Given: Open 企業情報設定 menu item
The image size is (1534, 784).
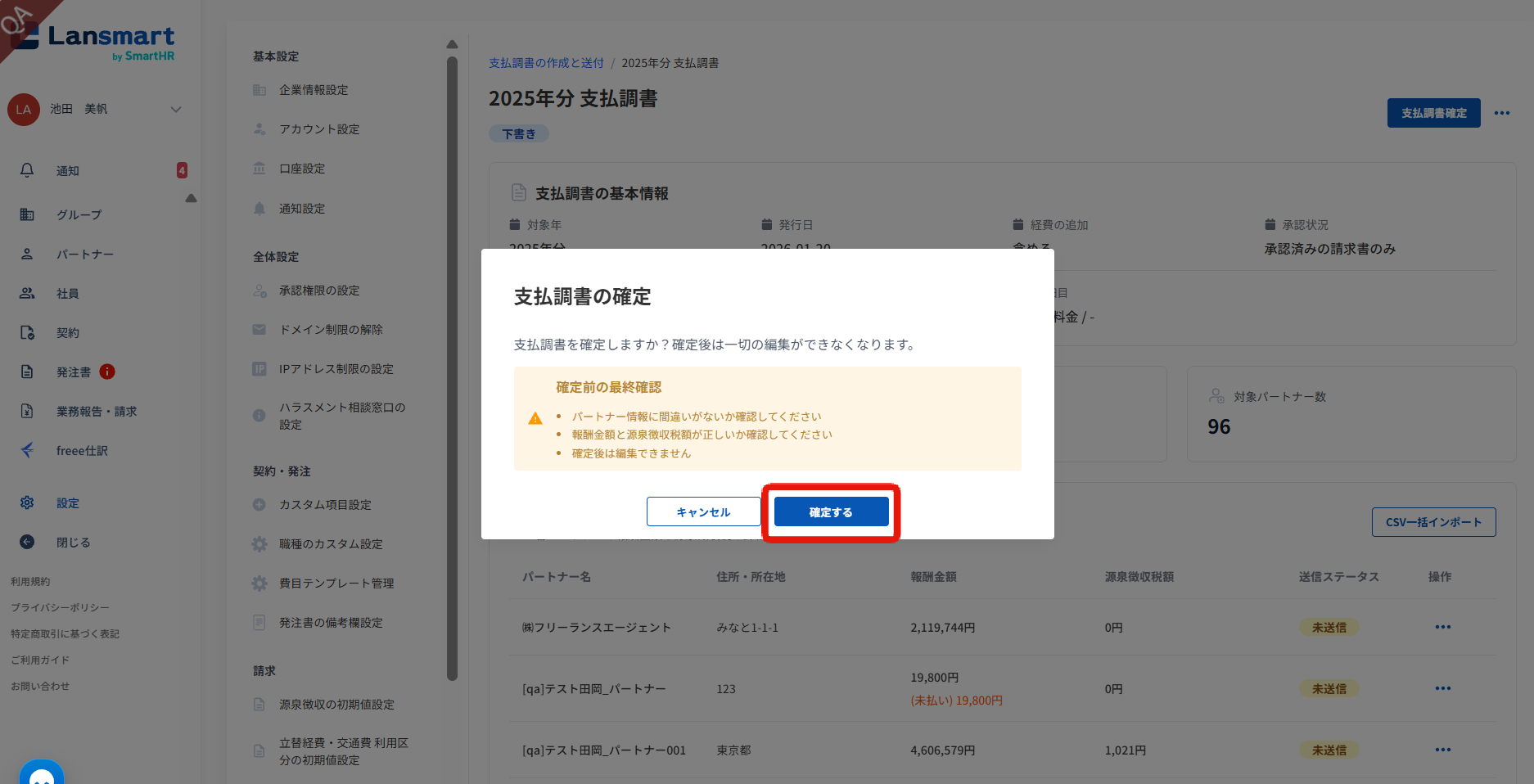Looking at the screenshot, I should [x=314, y=90].
